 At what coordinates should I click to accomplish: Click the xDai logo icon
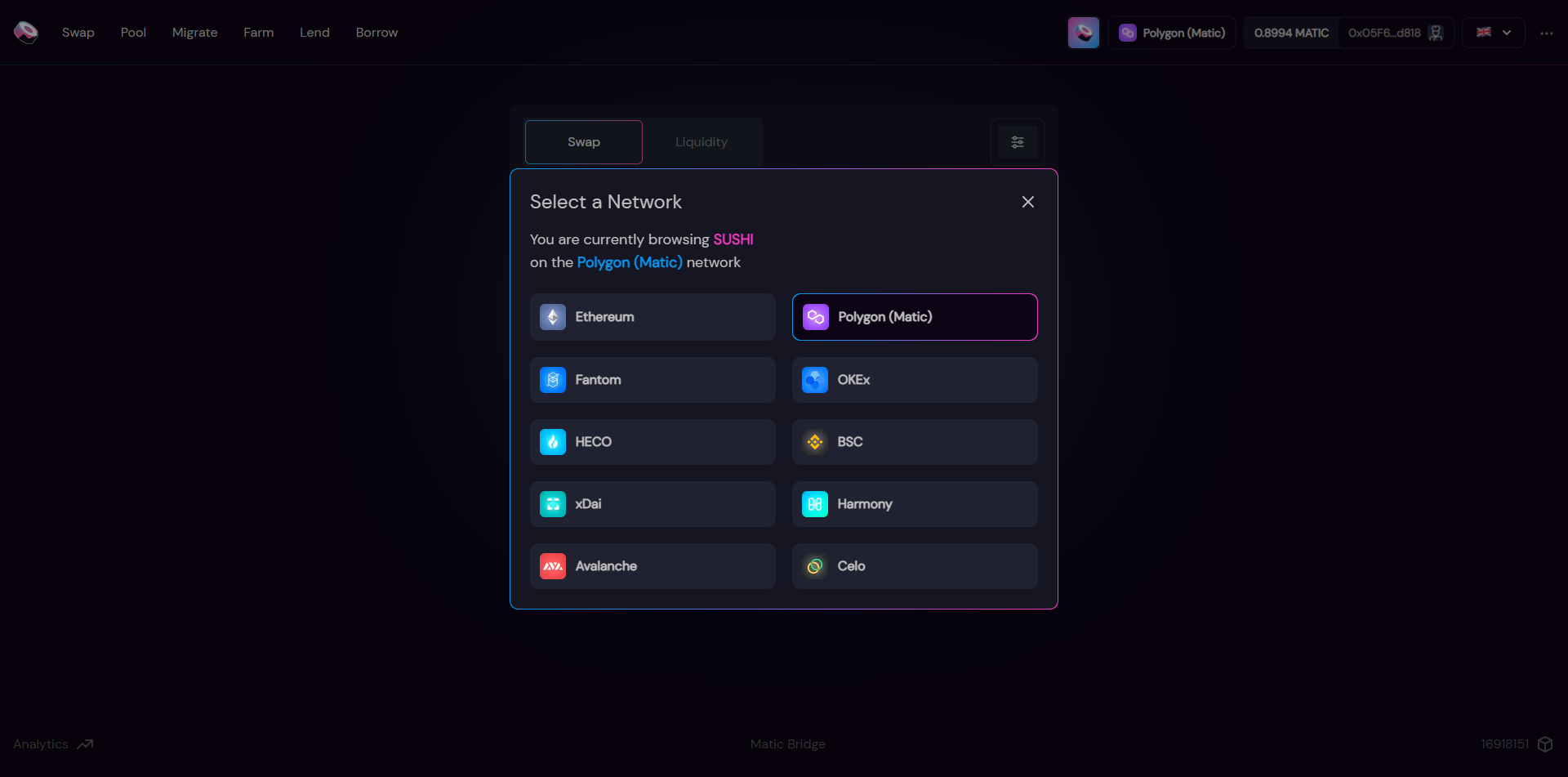(553, 504)
